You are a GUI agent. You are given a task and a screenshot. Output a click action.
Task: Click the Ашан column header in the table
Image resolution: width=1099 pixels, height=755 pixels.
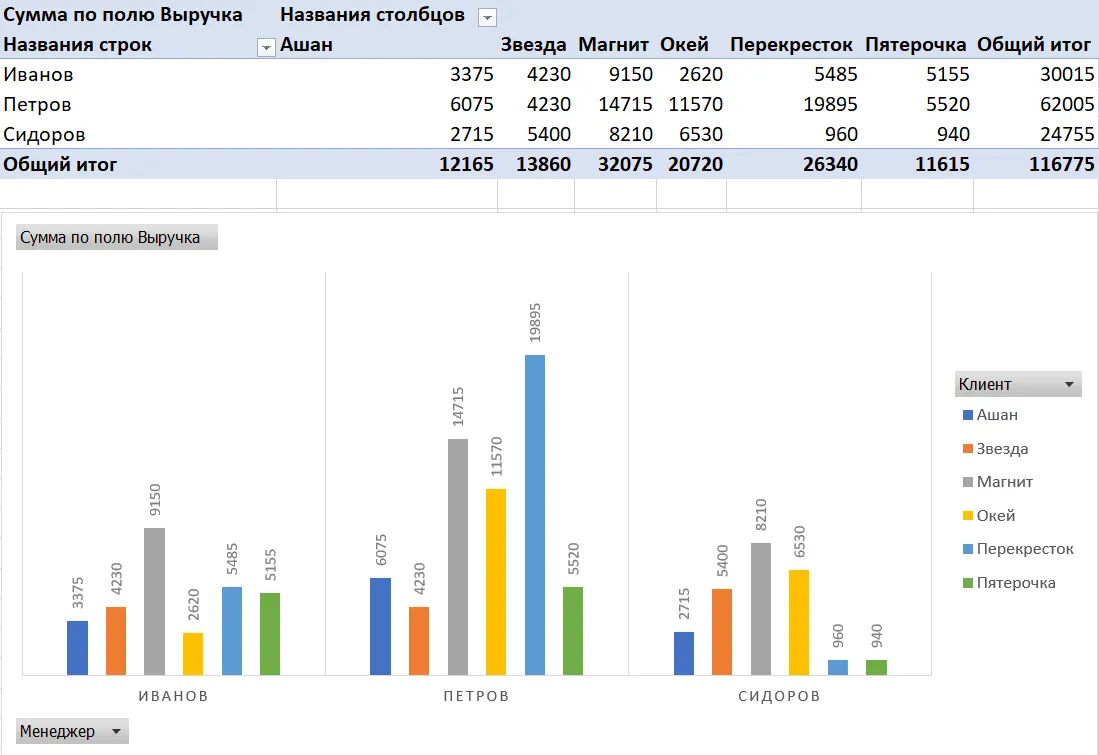[x=306, y=45]
